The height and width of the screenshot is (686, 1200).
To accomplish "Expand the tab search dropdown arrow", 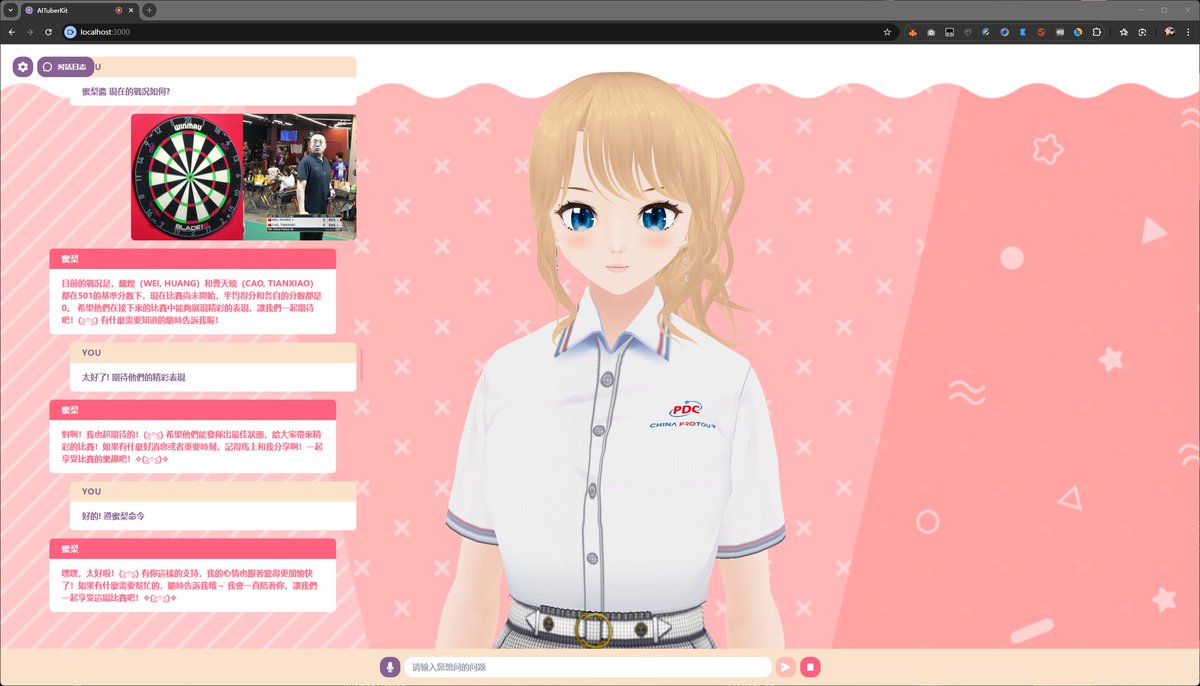I will tap(10, 10).
